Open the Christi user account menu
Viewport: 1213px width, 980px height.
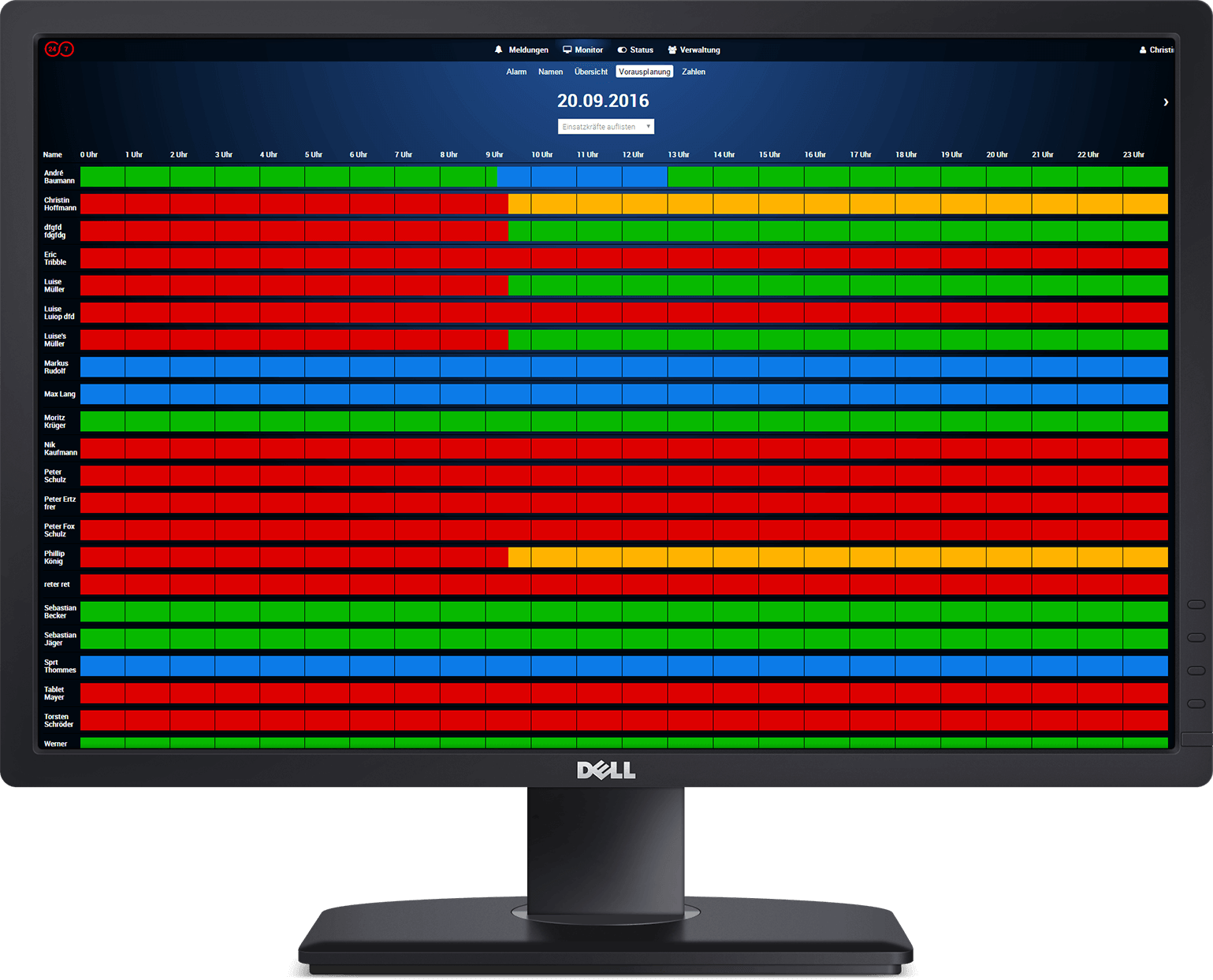pos(1156,50)
